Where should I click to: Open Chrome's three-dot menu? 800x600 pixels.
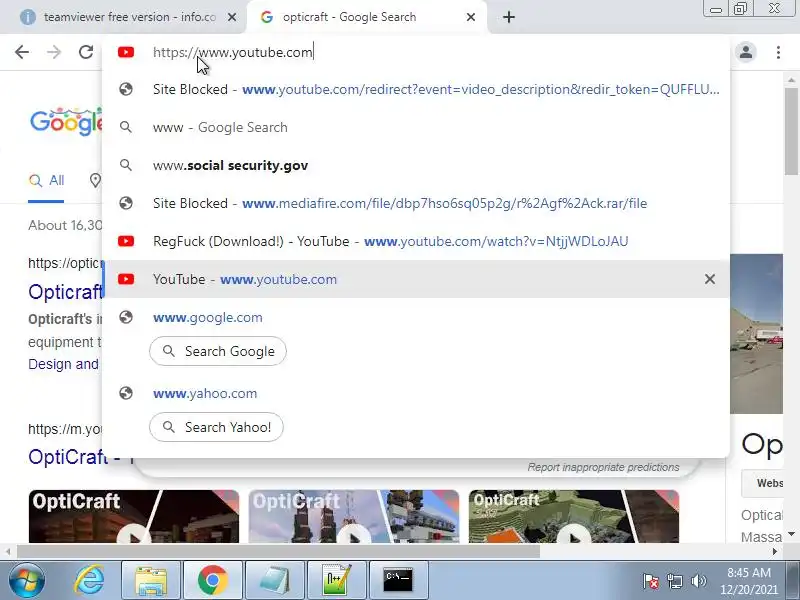tap(778, 52)
